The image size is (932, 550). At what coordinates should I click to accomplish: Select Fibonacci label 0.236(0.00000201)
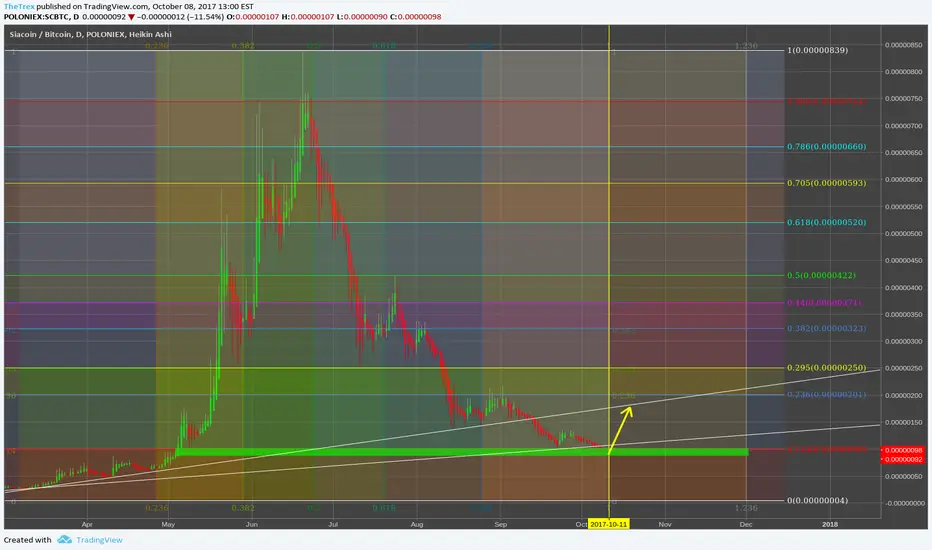tap(826, 394)
